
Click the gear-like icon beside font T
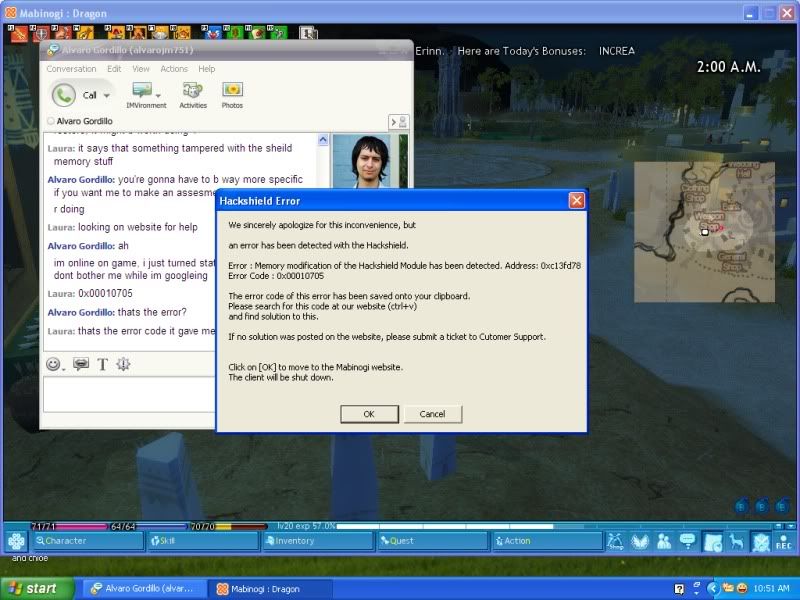click(x=123, y=364)
